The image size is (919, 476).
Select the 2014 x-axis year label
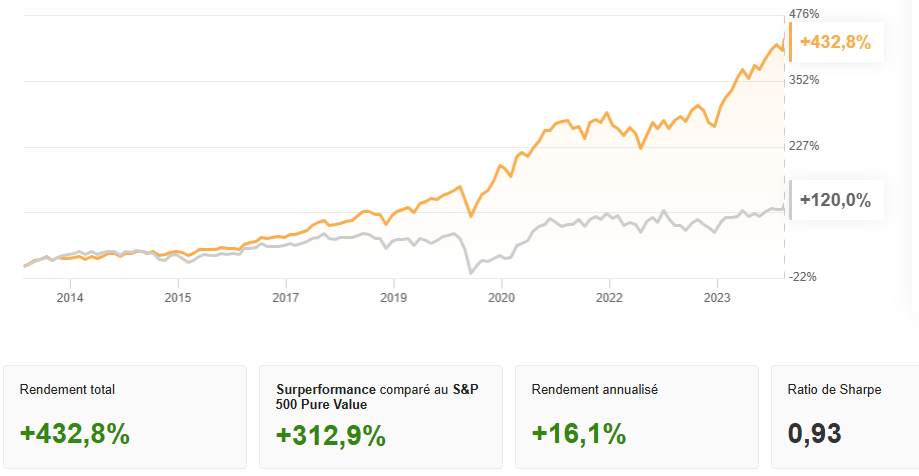(70, 297)
